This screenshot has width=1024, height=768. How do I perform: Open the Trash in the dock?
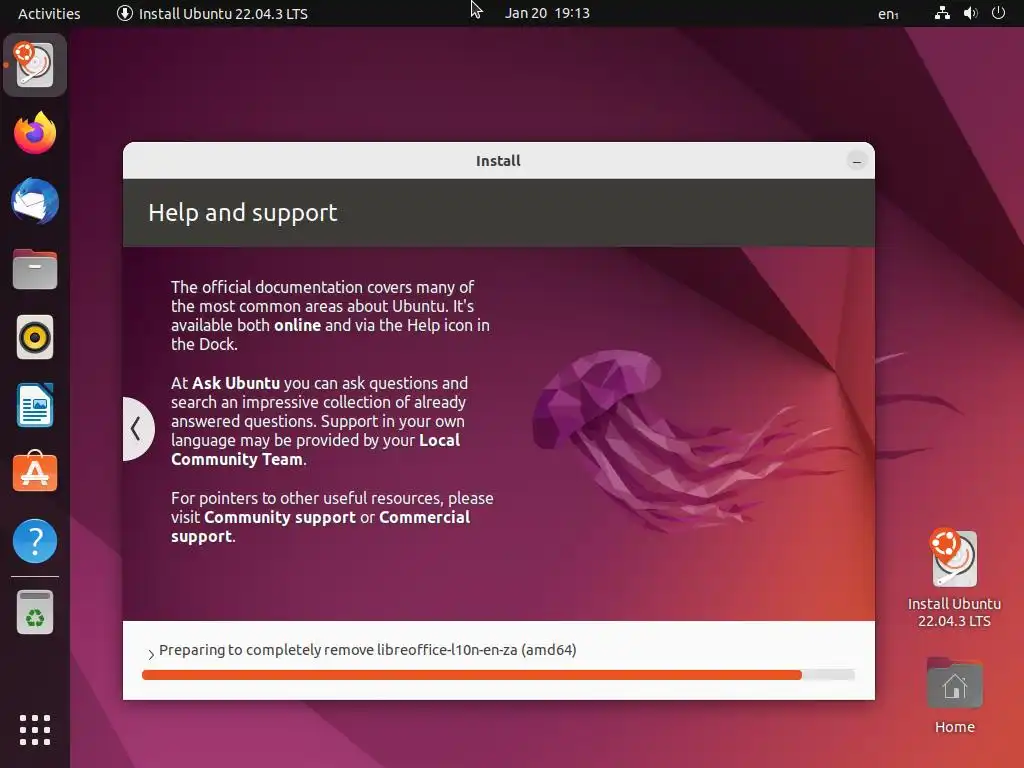35,613
